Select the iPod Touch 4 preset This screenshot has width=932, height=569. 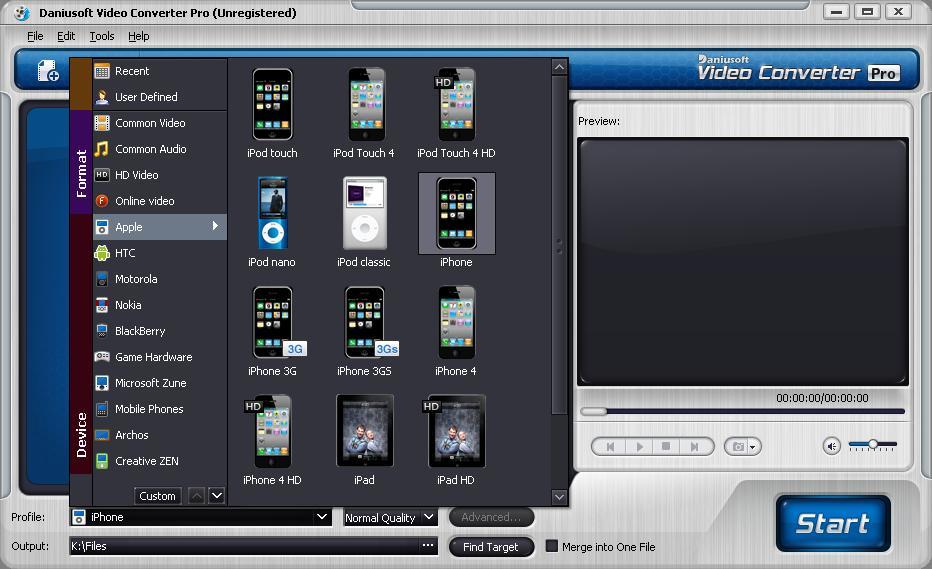[x=364, y=114]
